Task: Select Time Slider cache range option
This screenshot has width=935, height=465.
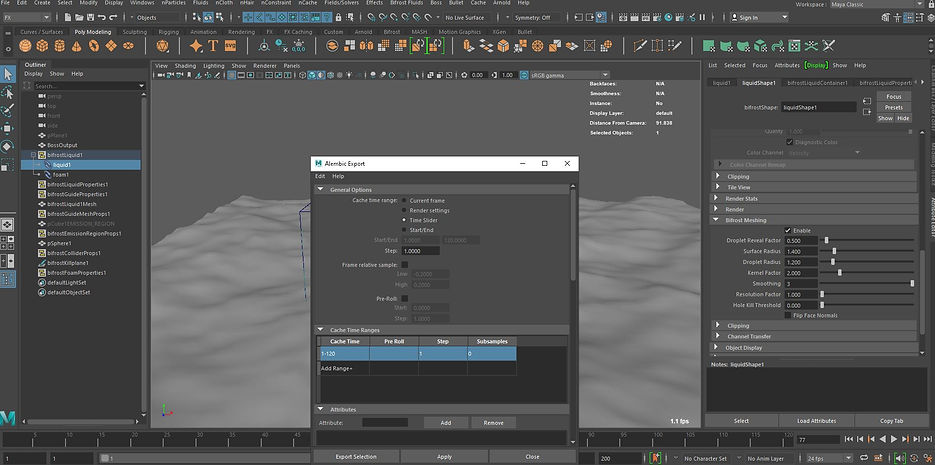Action: pos(405,220)
